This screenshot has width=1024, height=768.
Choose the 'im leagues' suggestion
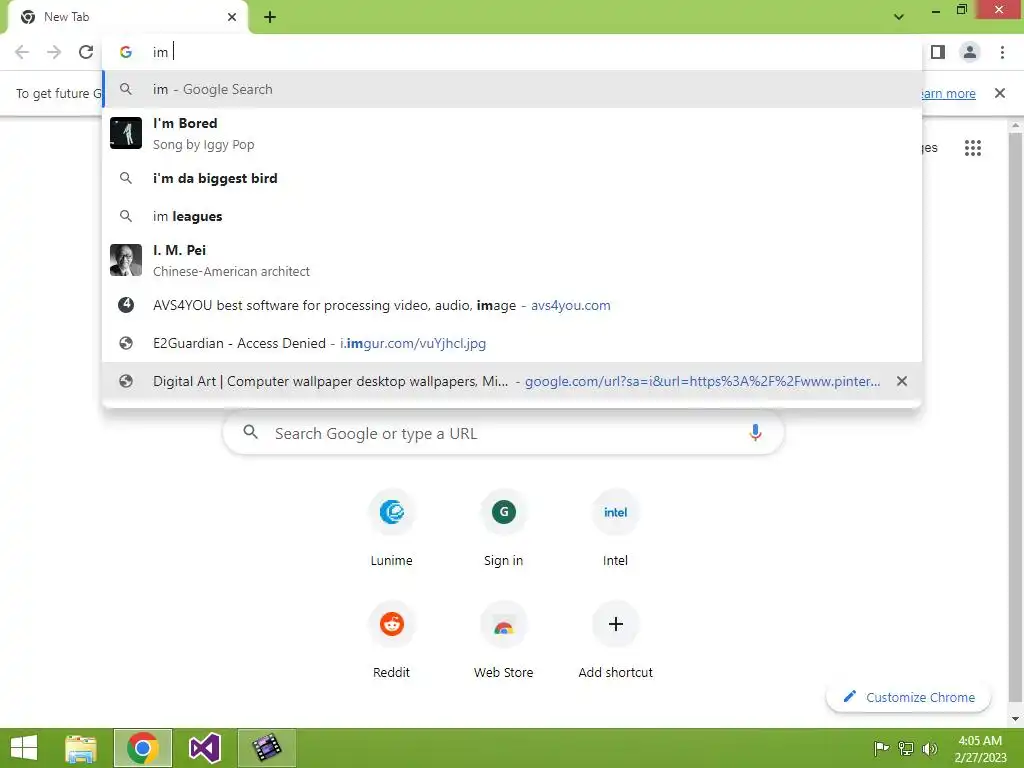tap(512, 216)
